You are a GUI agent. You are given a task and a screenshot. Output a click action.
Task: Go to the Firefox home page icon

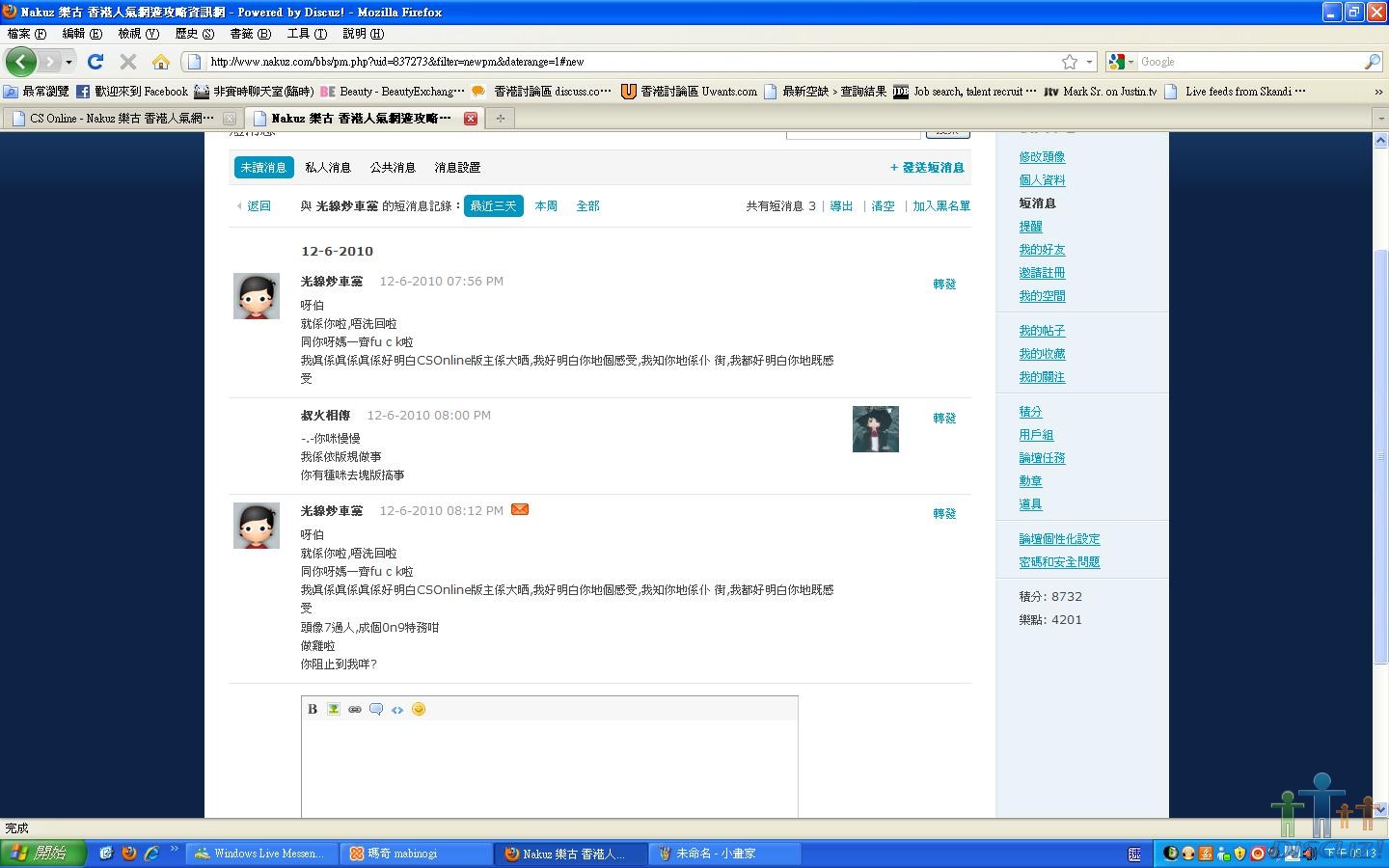coord(161,62)
